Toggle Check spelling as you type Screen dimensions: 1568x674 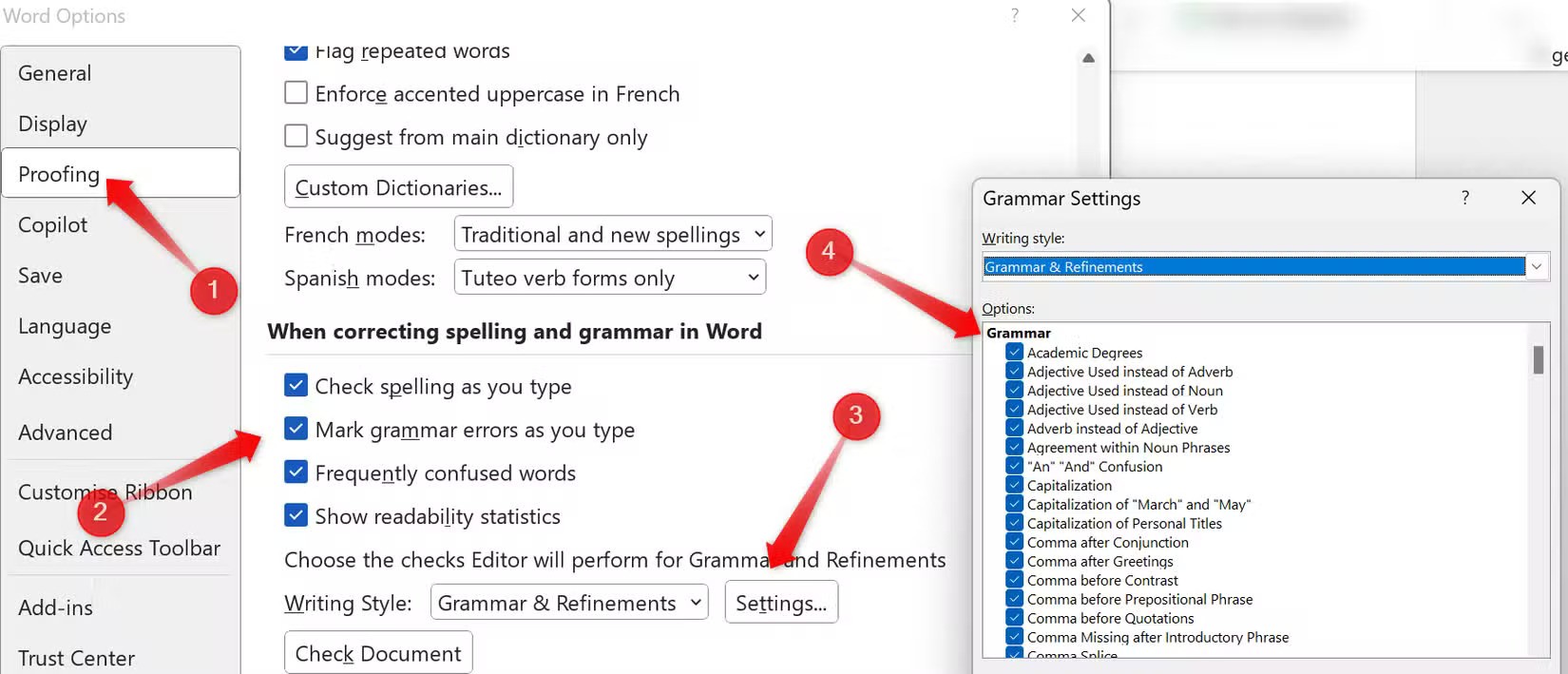pyautogui.click(x=296, y=386)
